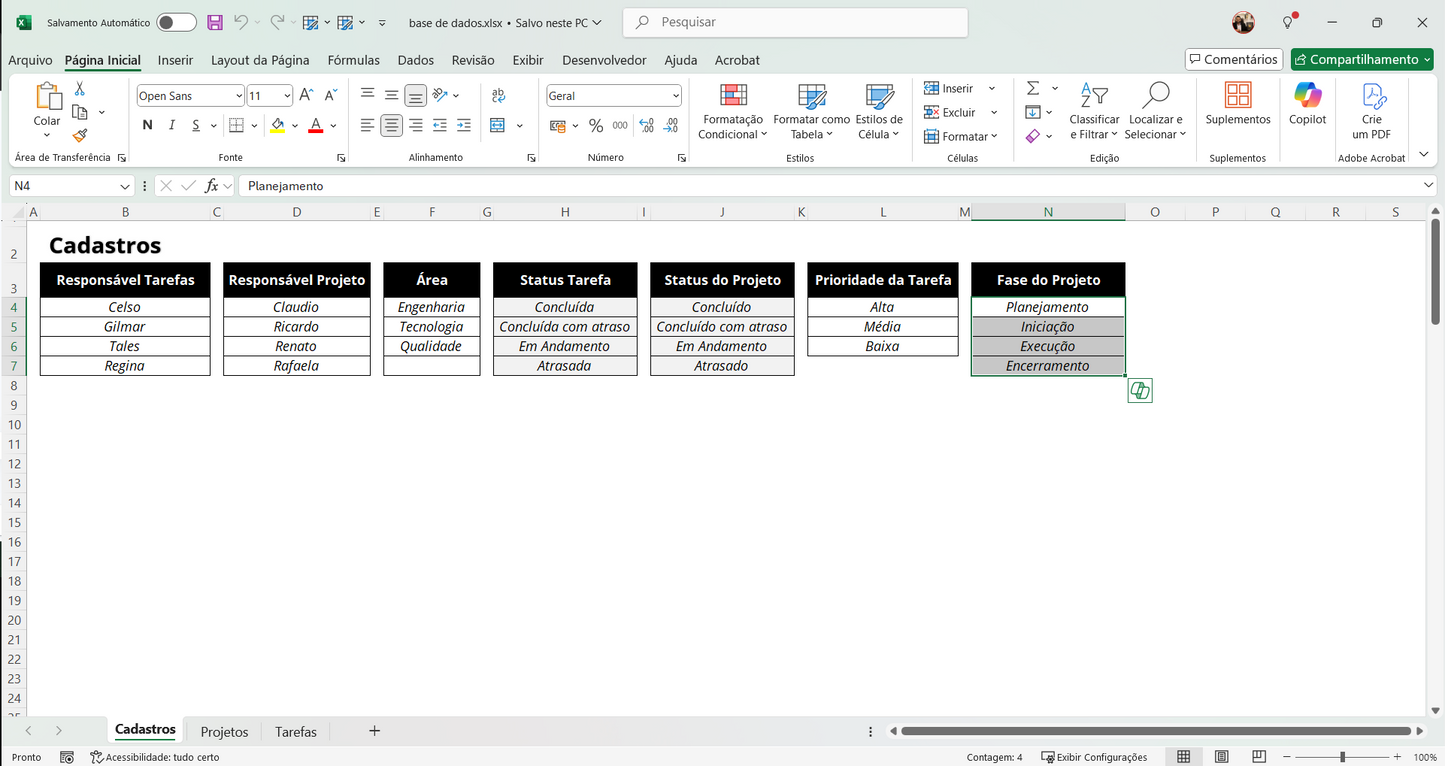Open the Comentários panel
1445x766 pixels.
(x=1233, y=59)
